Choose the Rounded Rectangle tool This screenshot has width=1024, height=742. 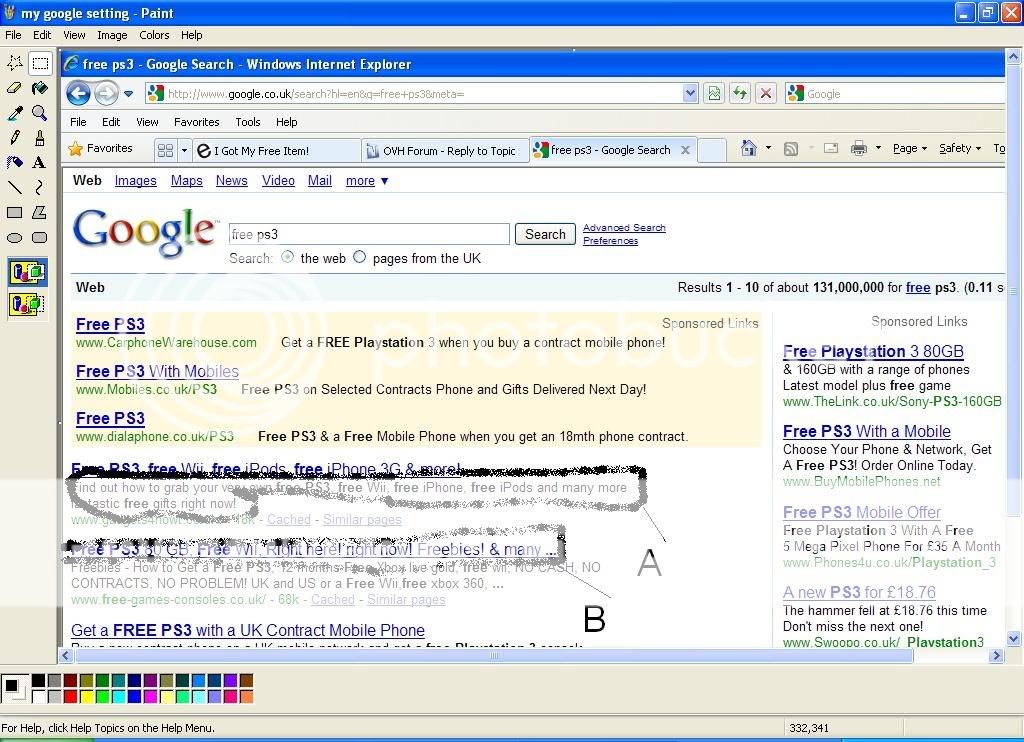click(40, 238)
